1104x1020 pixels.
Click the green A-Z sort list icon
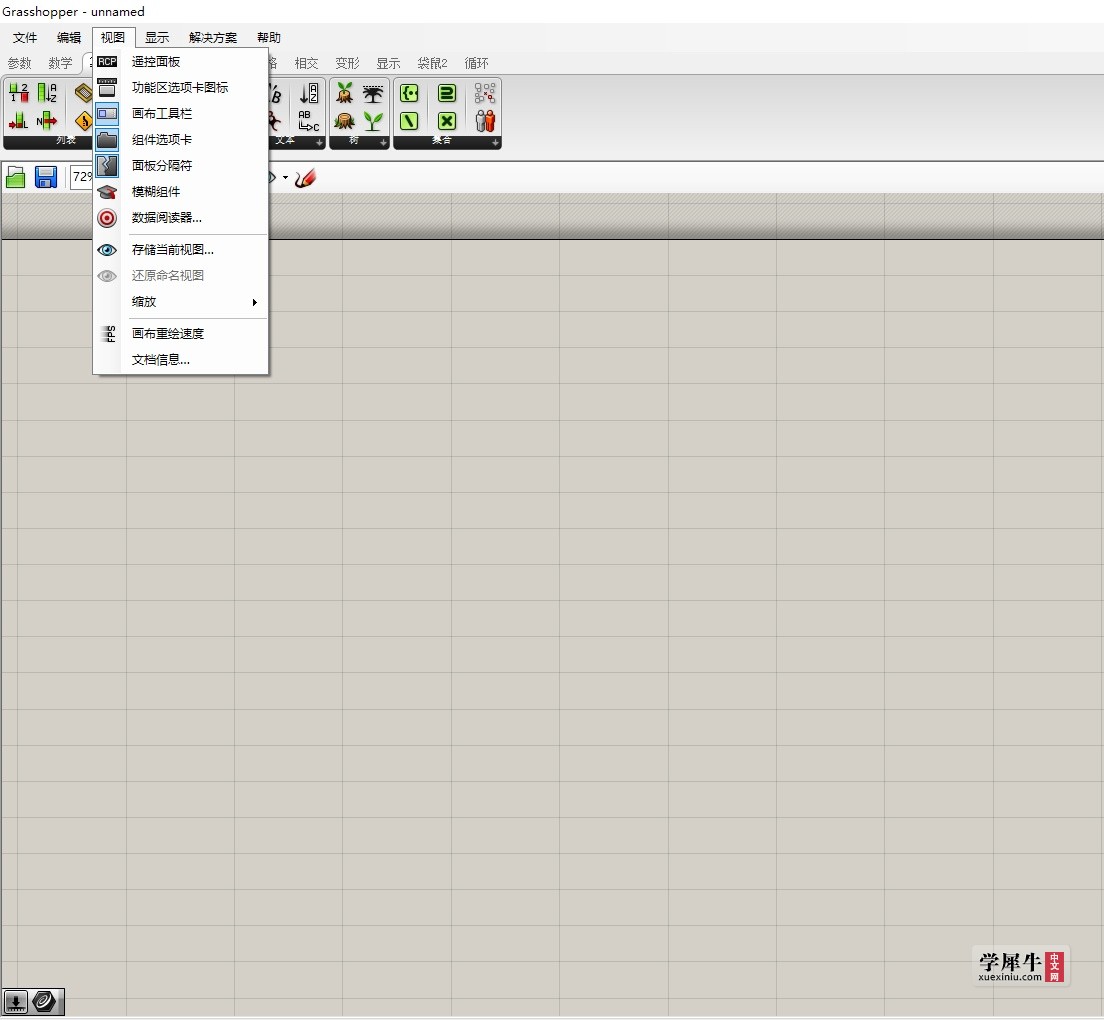pyautogui.click(x=47, y=92)
